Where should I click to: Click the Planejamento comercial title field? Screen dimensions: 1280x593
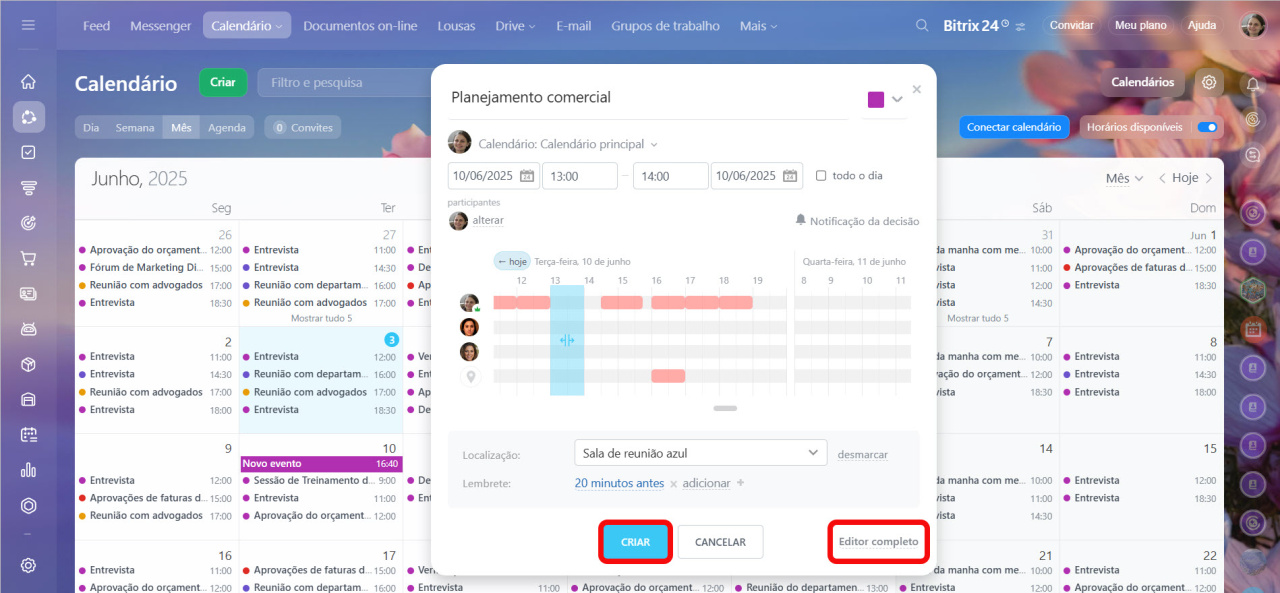[x=648, y=97]
